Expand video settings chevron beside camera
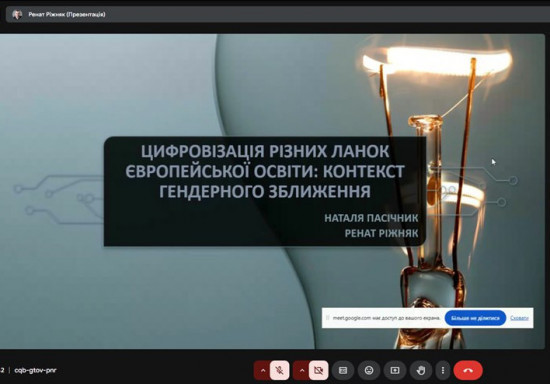Image resolution: width=550 pixels, height=384 pixels. (301, 370)
